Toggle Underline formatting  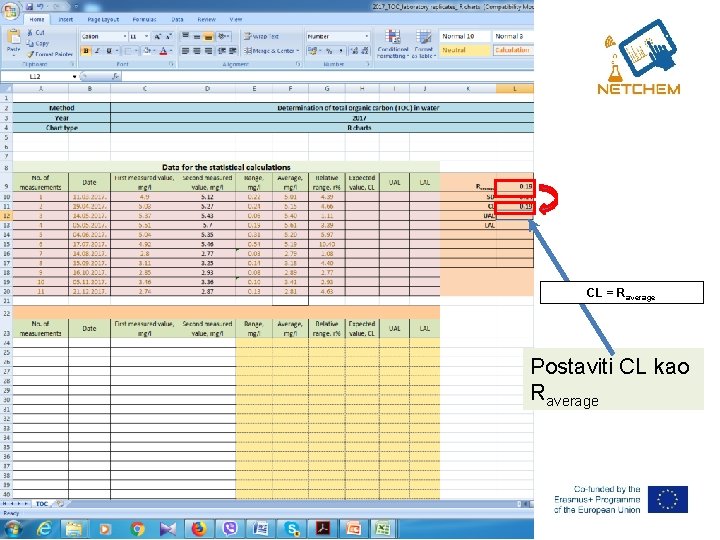coord(109,51)
